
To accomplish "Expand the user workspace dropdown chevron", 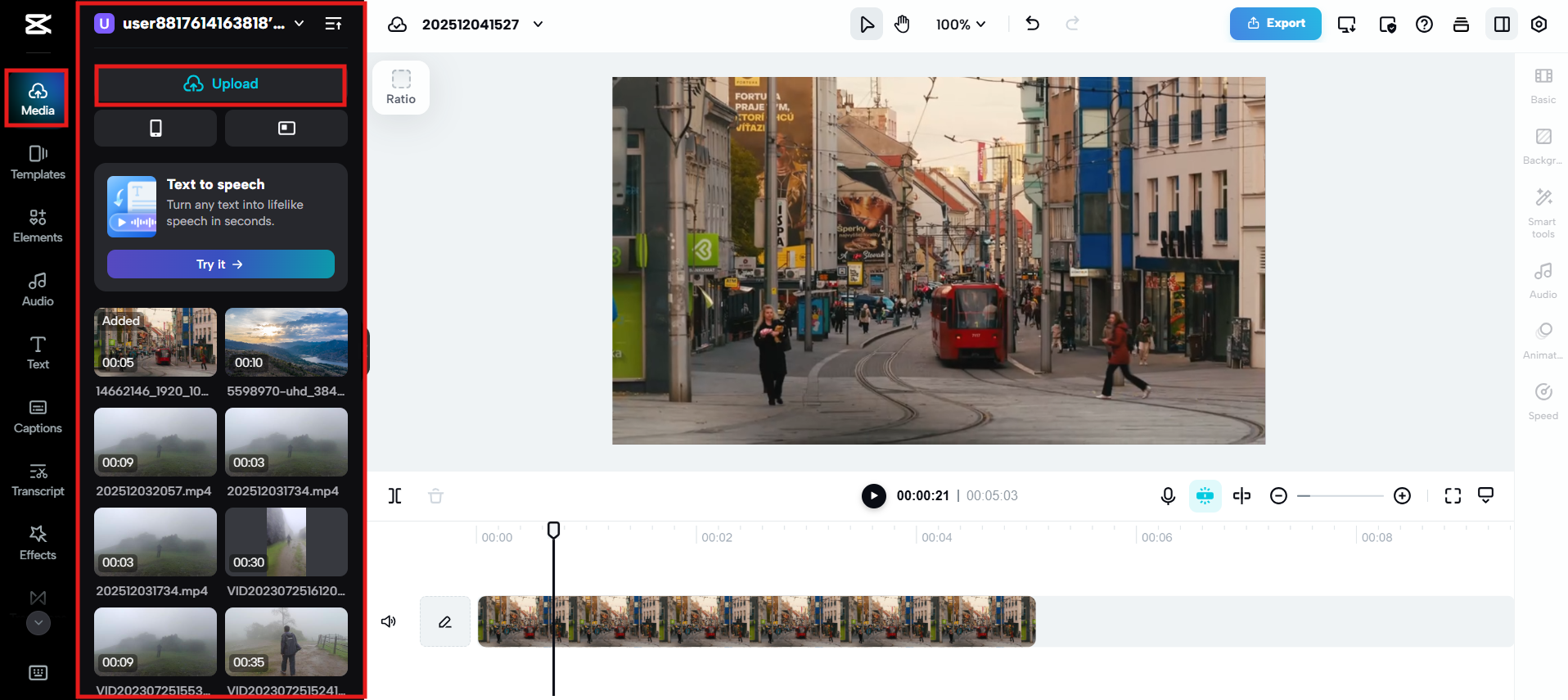I will point(300,24).
